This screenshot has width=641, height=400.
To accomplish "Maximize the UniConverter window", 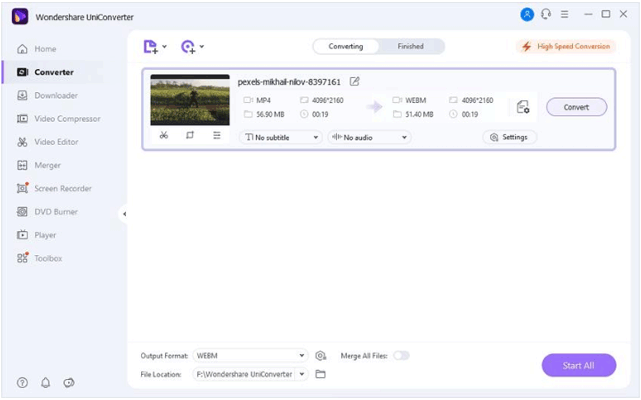I will coord(606,14).
